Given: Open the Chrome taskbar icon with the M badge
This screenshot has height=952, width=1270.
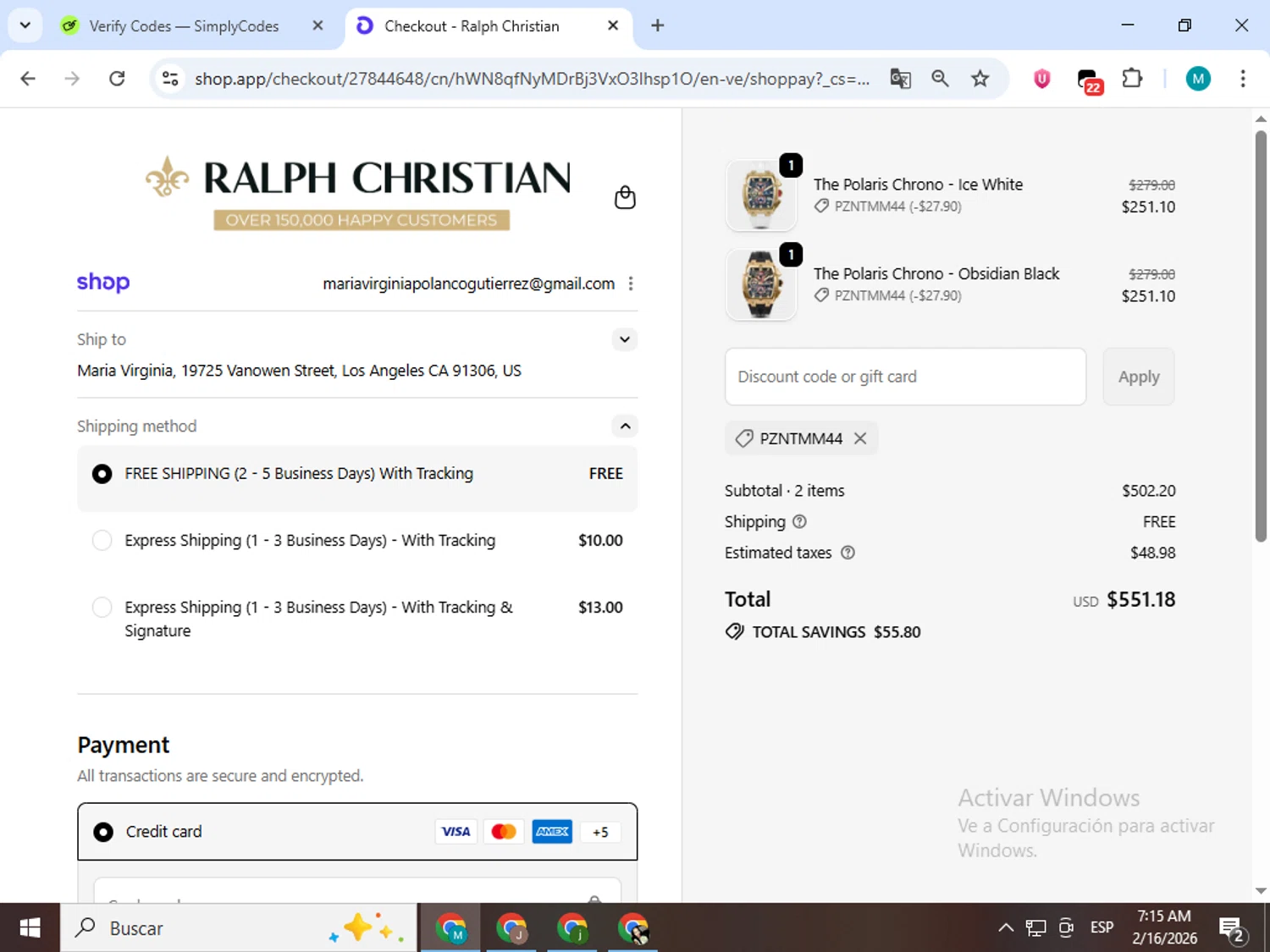Looking at the screenshot, I should tap(450, 928).
